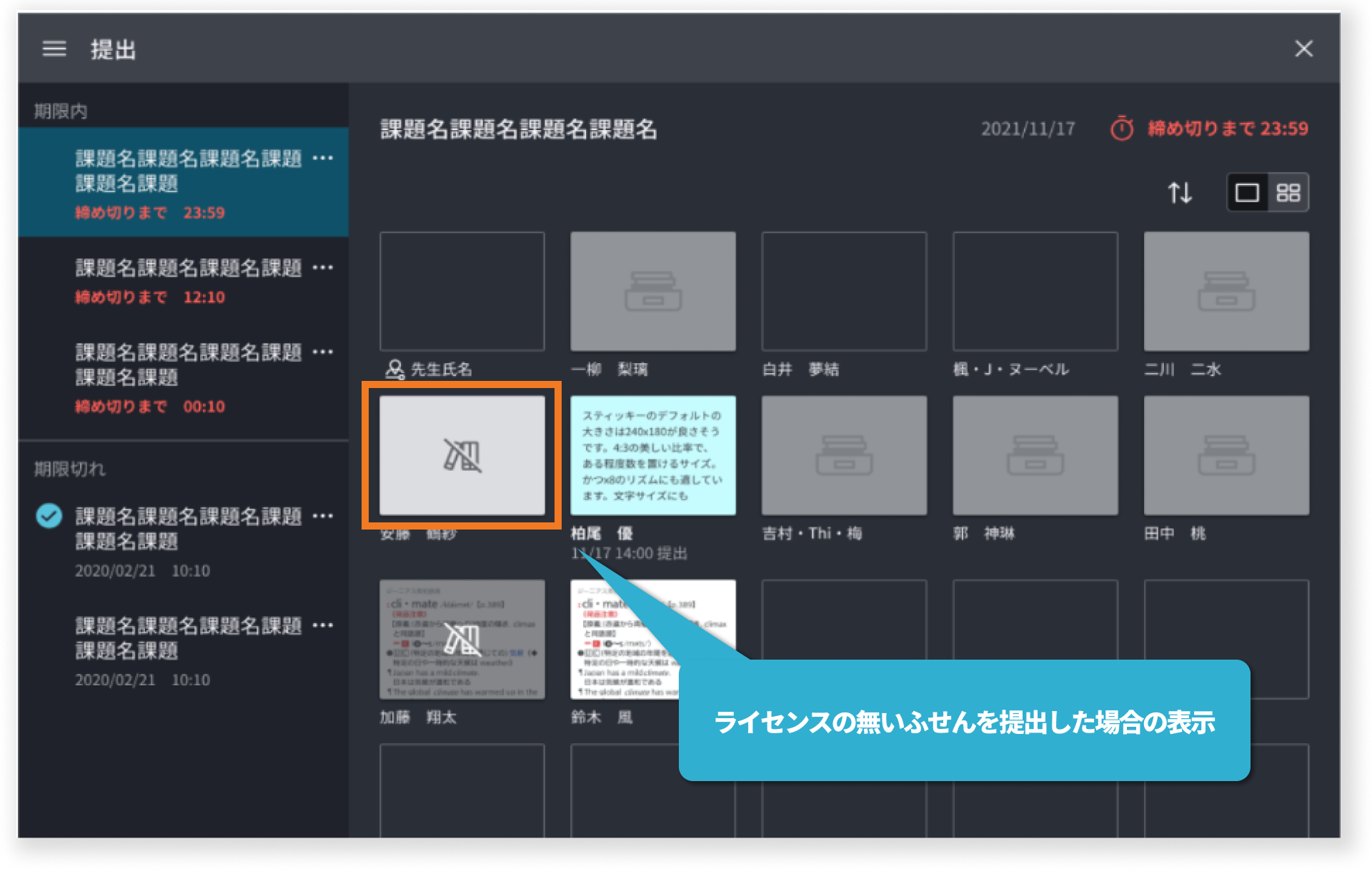The height and width of the screenshot is (879, 1372).
Task: Open 楓・J・ヌーベル submission thumbnail
Action: (1035, 291)
